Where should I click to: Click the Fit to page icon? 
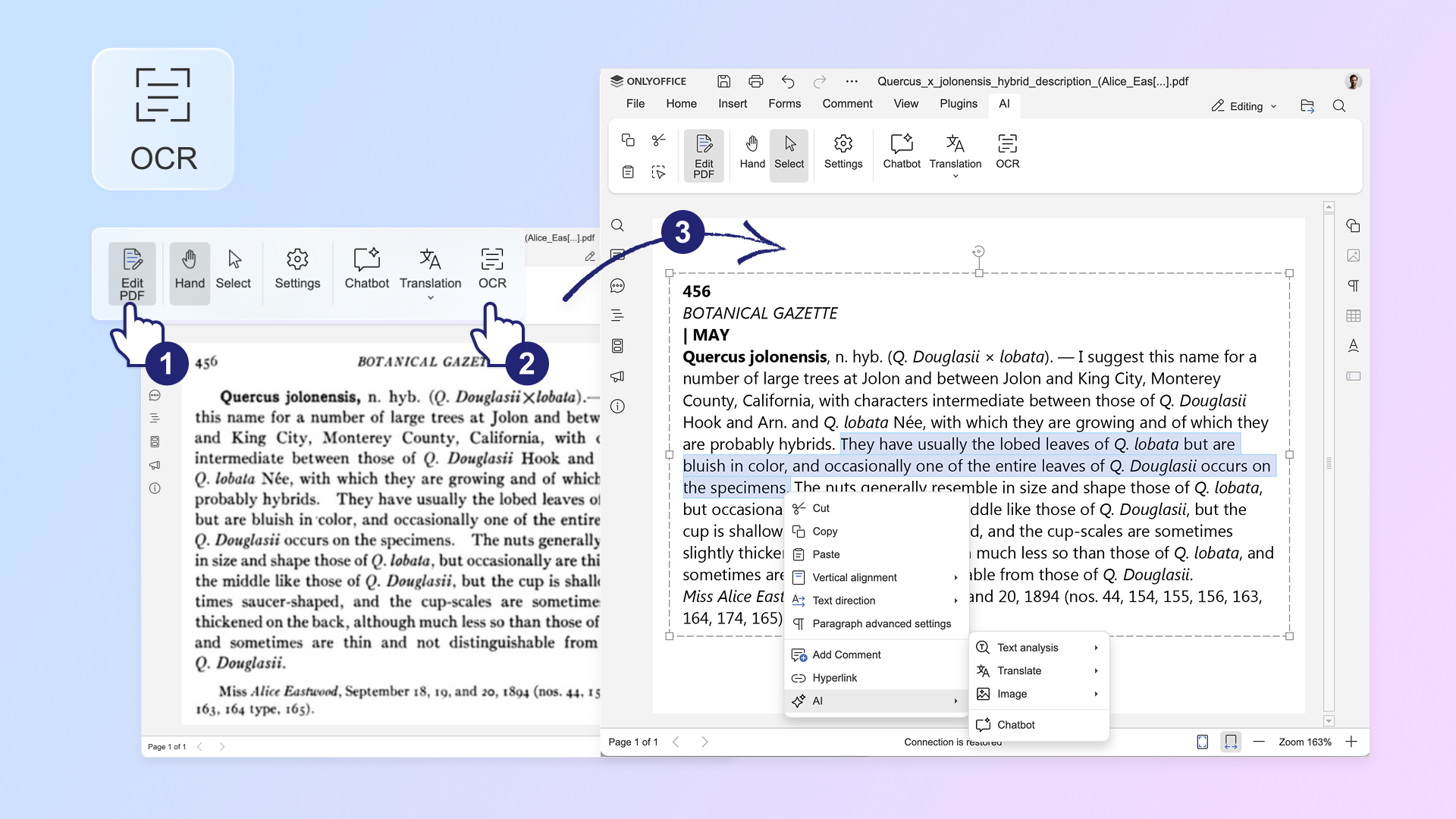pos(1202,742)
